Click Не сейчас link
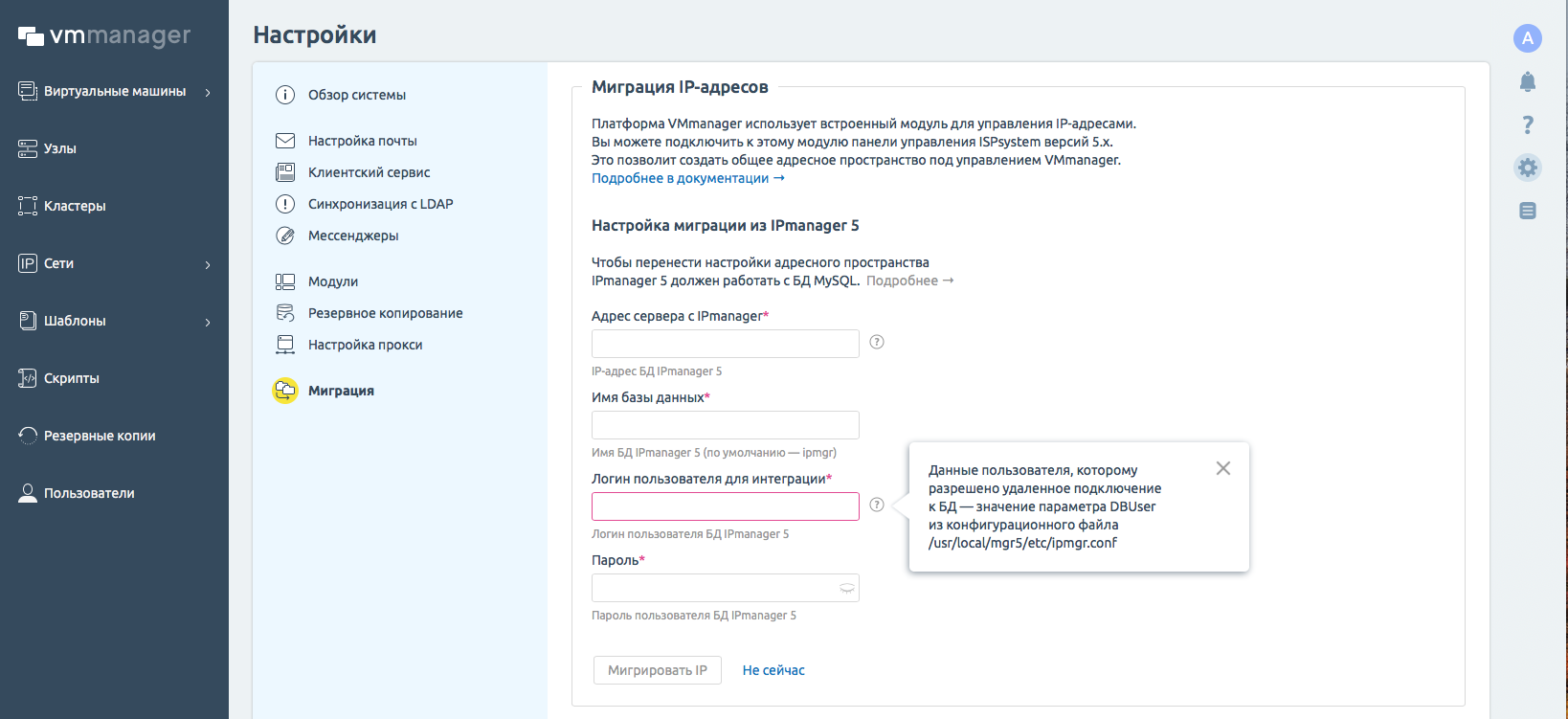Image resolution: width=1568 pixels, height=719 pixels. point(773,670)
